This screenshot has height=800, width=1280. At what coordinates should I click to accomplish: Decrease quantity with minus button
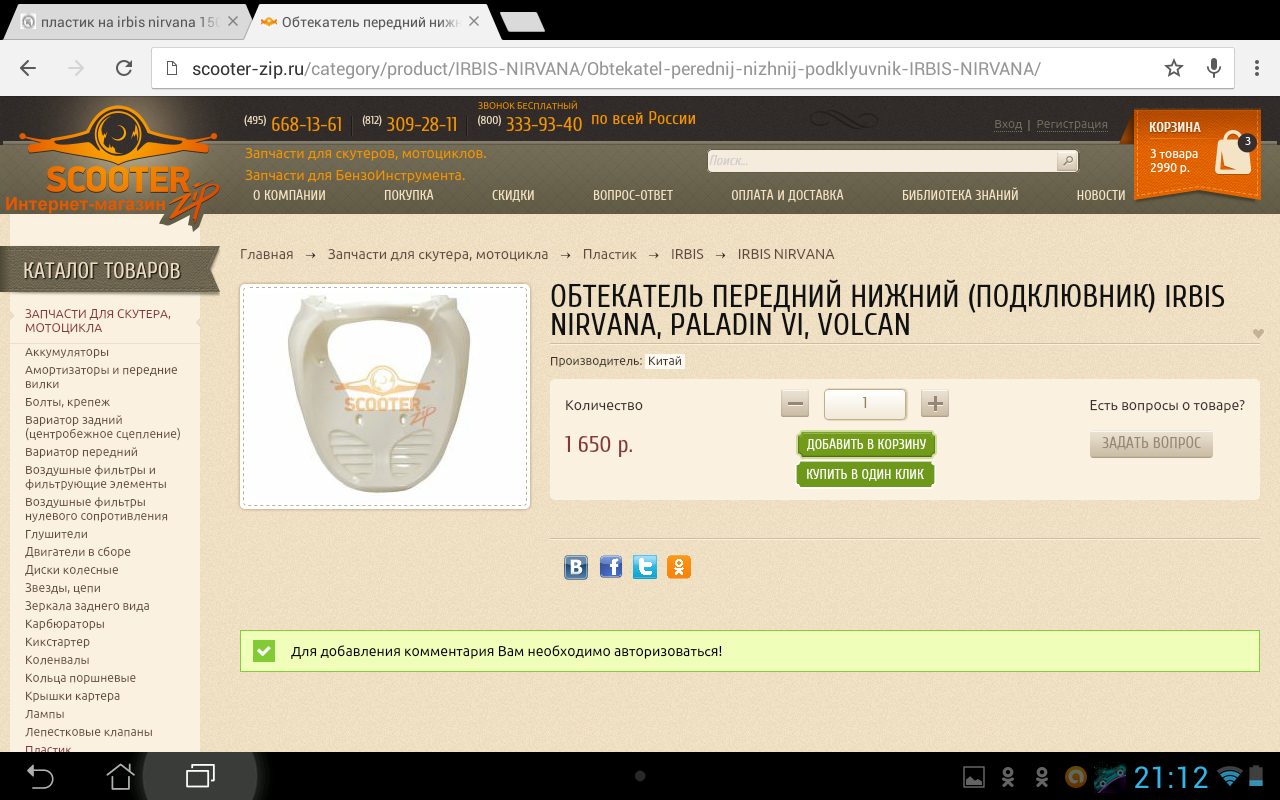pos(796,404)
